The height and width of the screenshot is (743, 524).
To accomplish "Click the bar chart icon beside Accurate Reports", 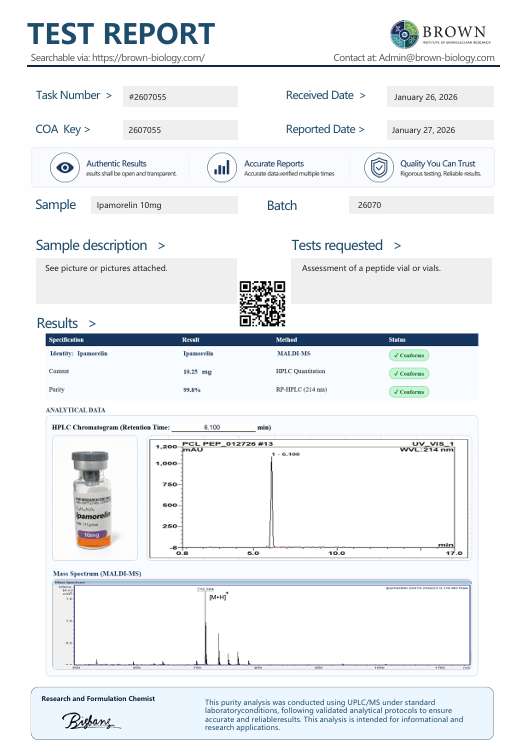I will click(x=222, y=167).
